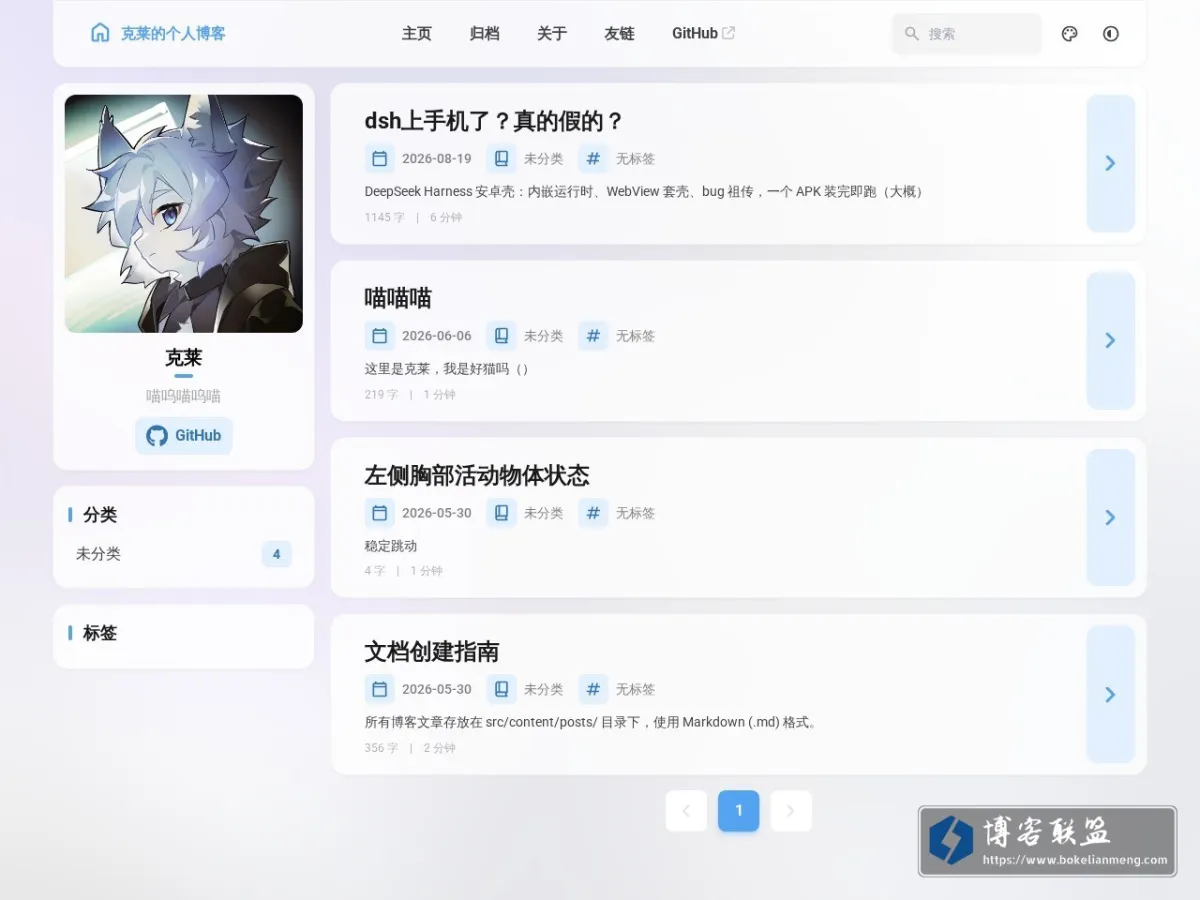
Task: Click the date 2026-06-06
Action: (437, 336)
